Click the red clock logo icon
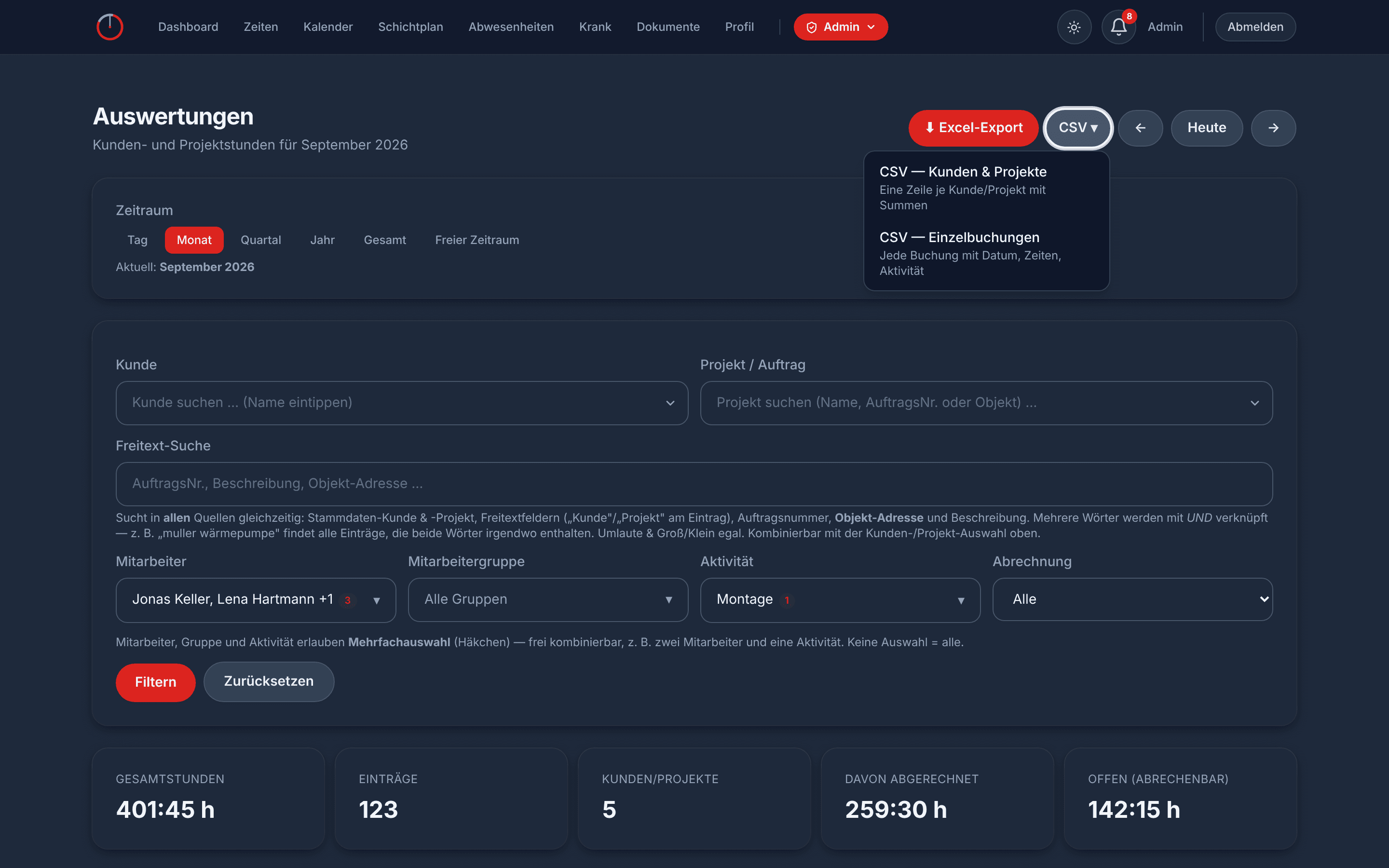 [x=109, y=27]
